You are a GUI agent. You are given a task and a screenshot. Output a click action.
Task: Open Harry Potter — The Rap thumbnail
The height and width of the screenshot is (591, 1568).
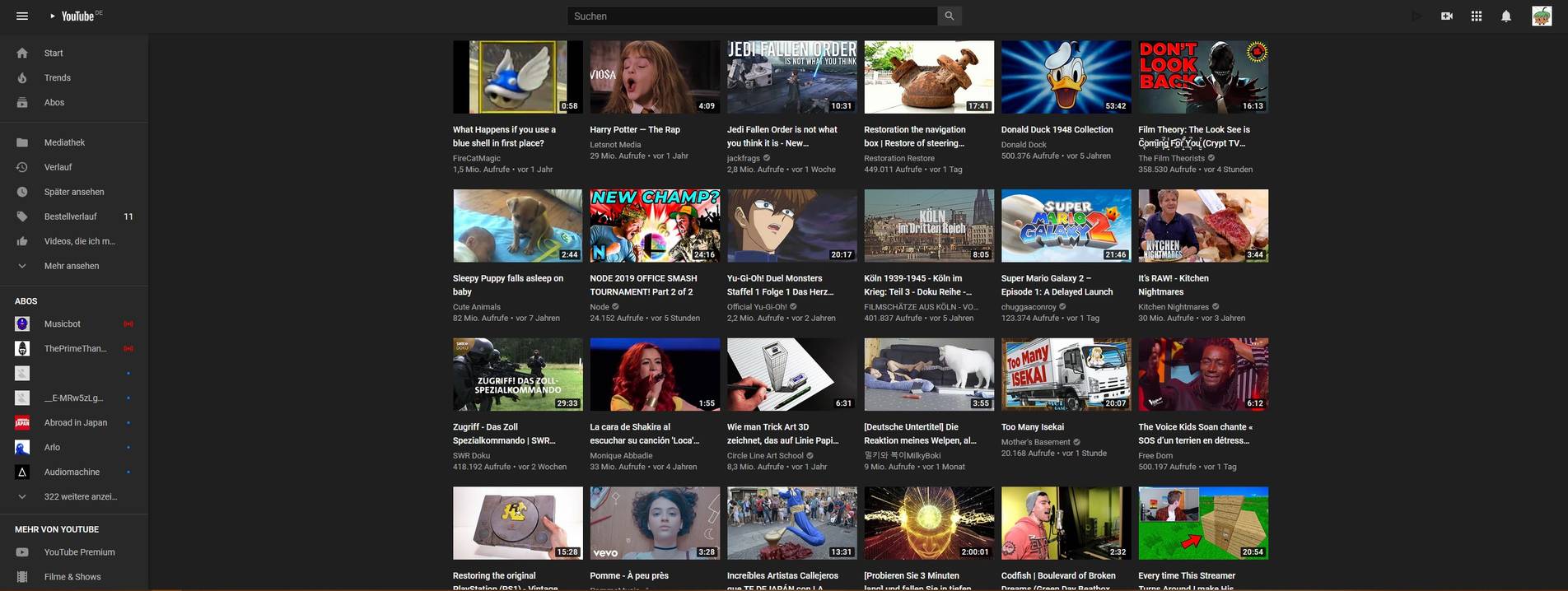[x=655, y=77]
